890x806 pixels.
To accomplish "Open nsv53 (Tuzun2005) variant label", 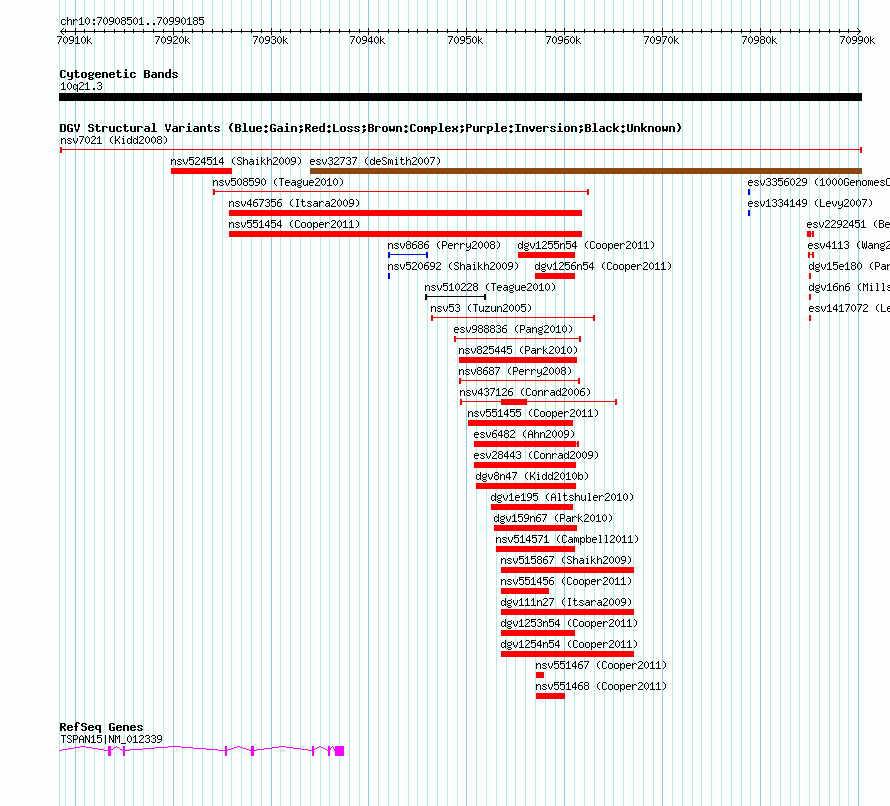I will pyautogui.click(x=481, y=308).
